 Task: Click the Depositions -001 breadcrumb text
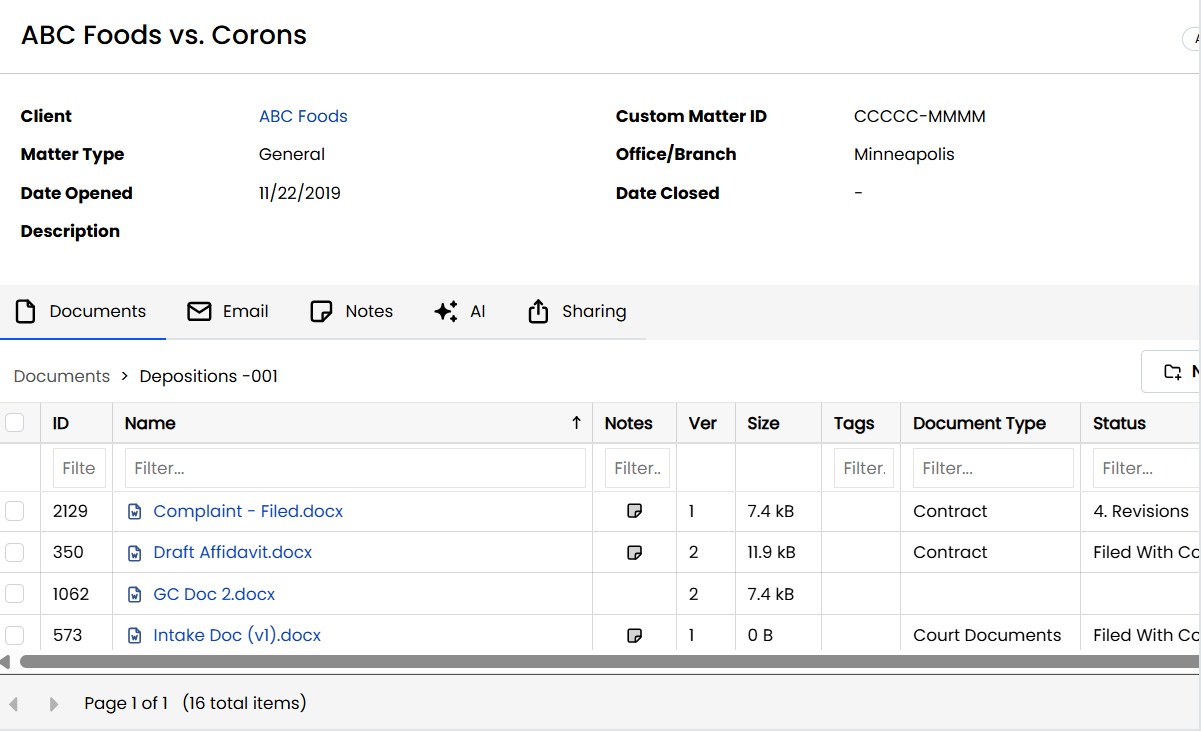[209, 376]
